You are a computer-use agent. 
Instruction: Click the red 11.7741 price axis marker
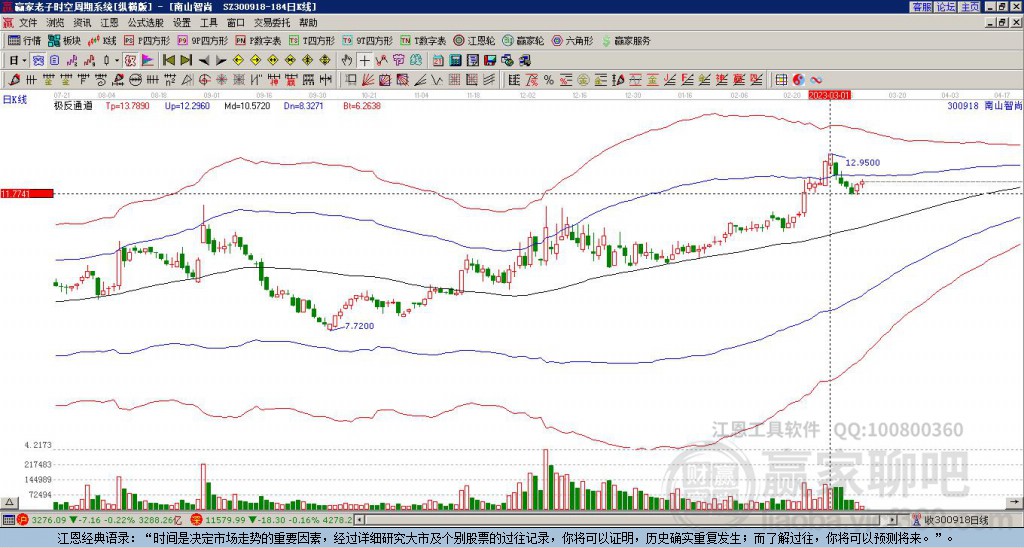coord(27,193)
